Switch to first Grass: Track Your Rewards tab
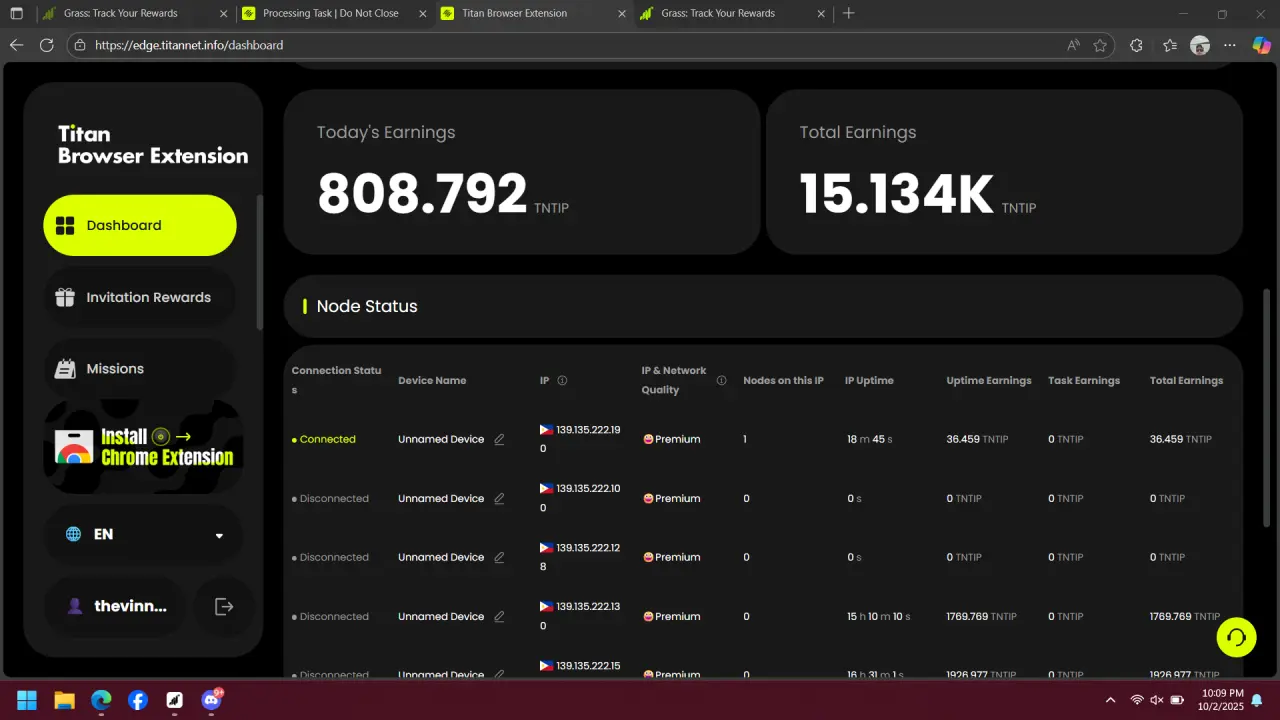The image size is (1280, 720). (x=133, y=13)
